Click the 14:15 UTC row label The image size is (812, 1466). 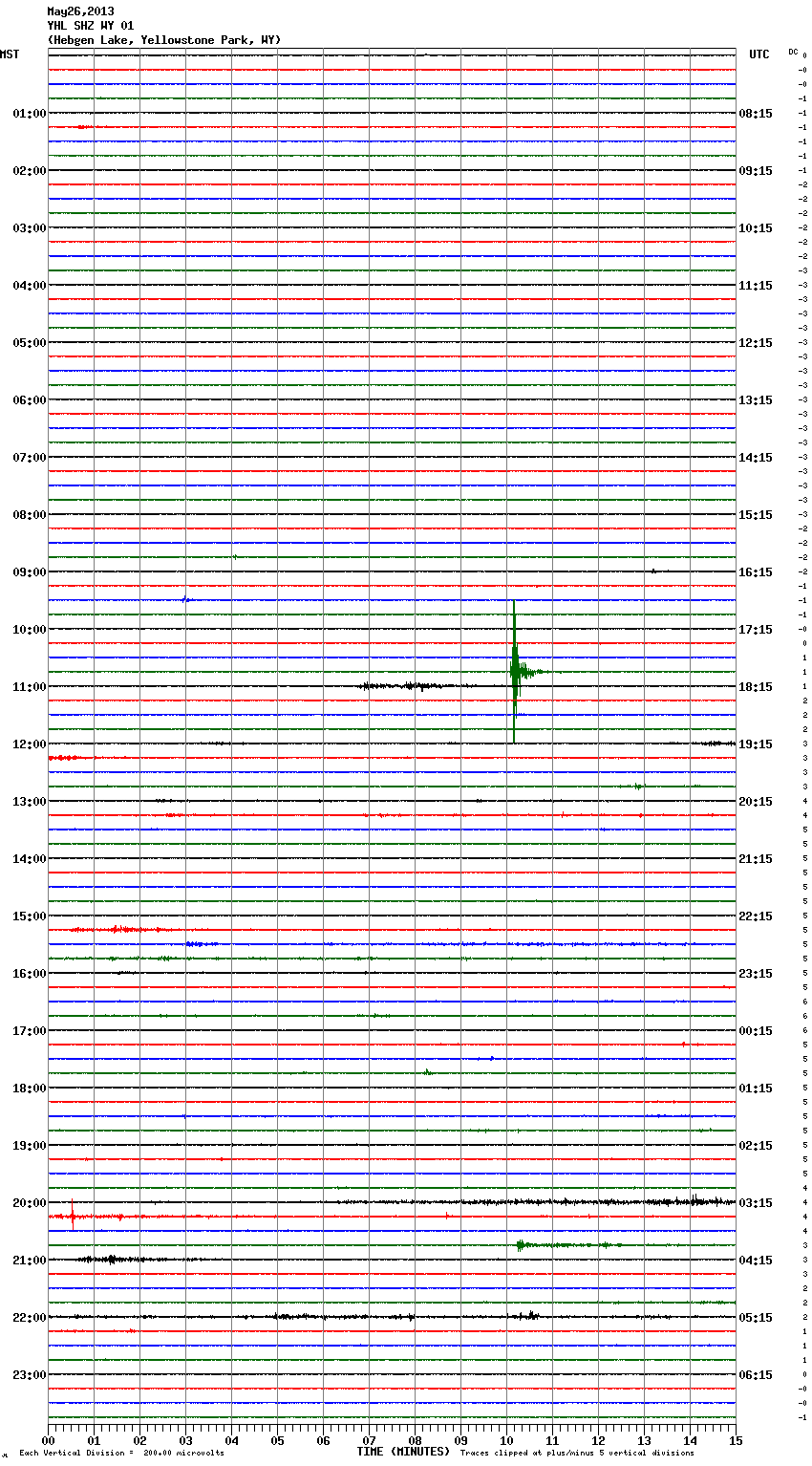pos(756,458)
